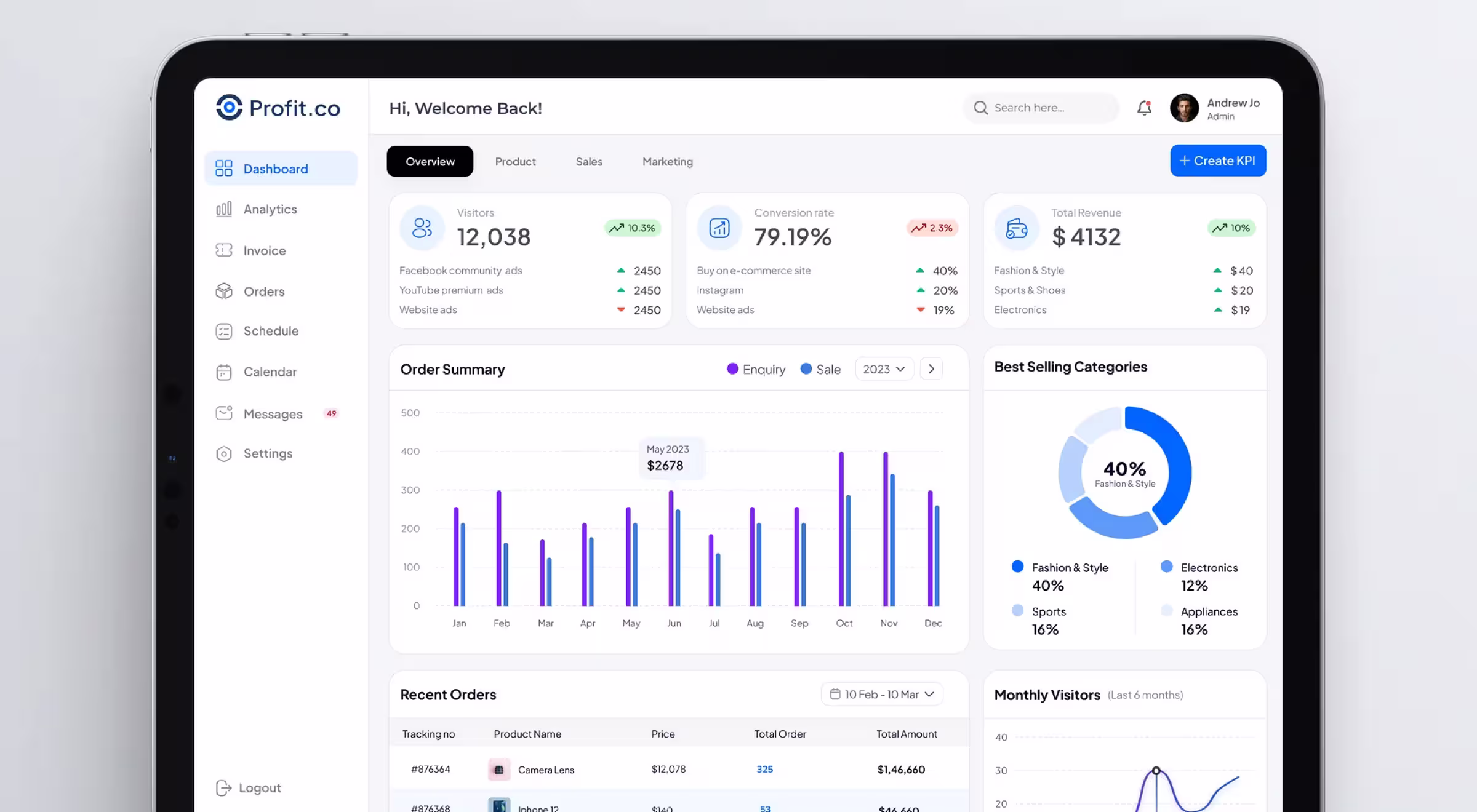
Task: Click the Price column header
Action: (663, 734)
